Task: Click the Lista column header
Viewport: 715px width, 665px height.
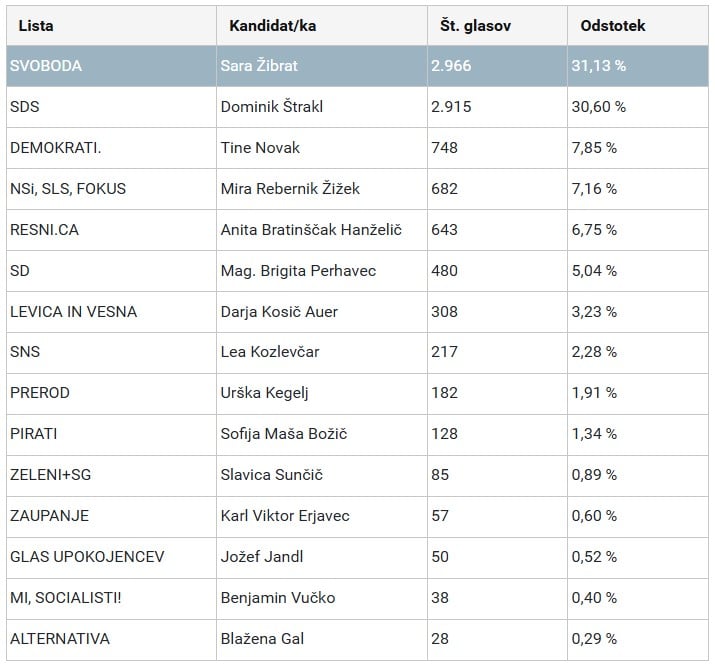Action: [x=36, y=26]
